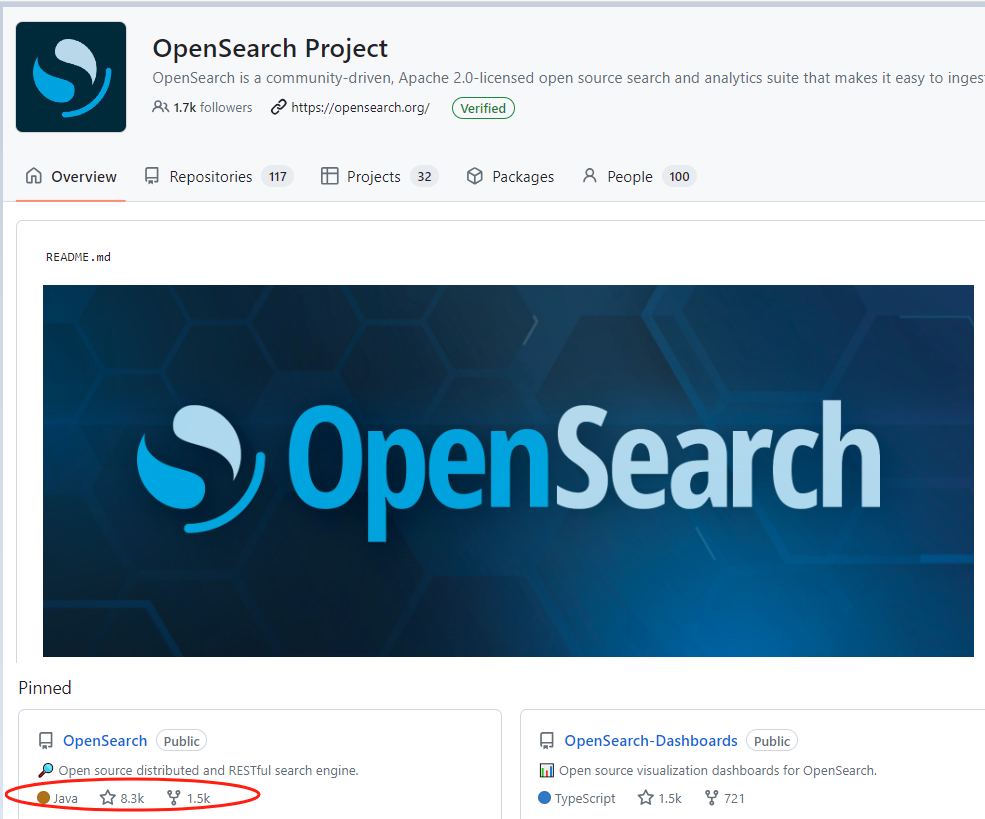Screen dimensions: 985x819
Task: Click the person icon on People tab
Action: point(589,176)
